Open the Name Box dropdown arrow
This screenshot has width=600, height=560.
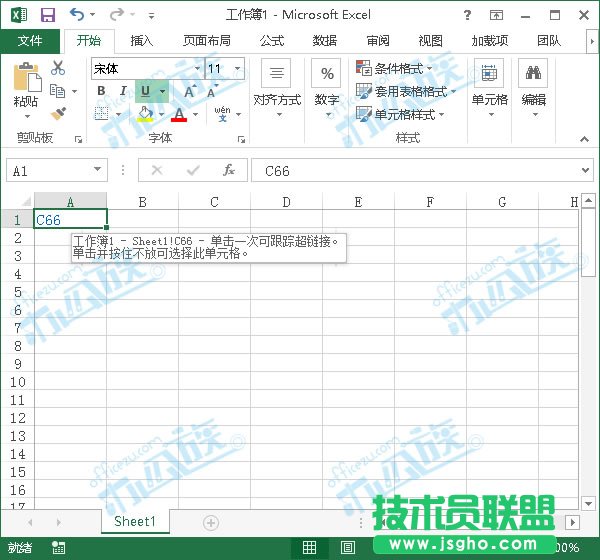click(98, 169)
